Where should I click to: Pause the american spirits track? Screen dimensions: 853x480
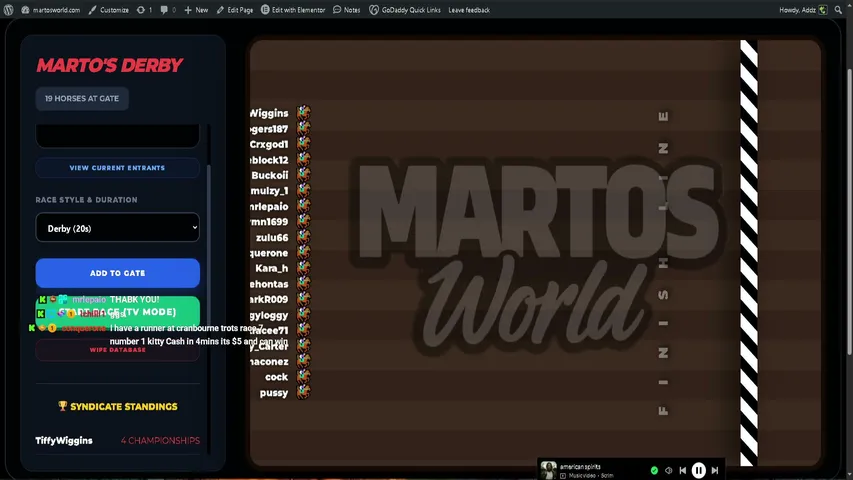pos(699,470)
